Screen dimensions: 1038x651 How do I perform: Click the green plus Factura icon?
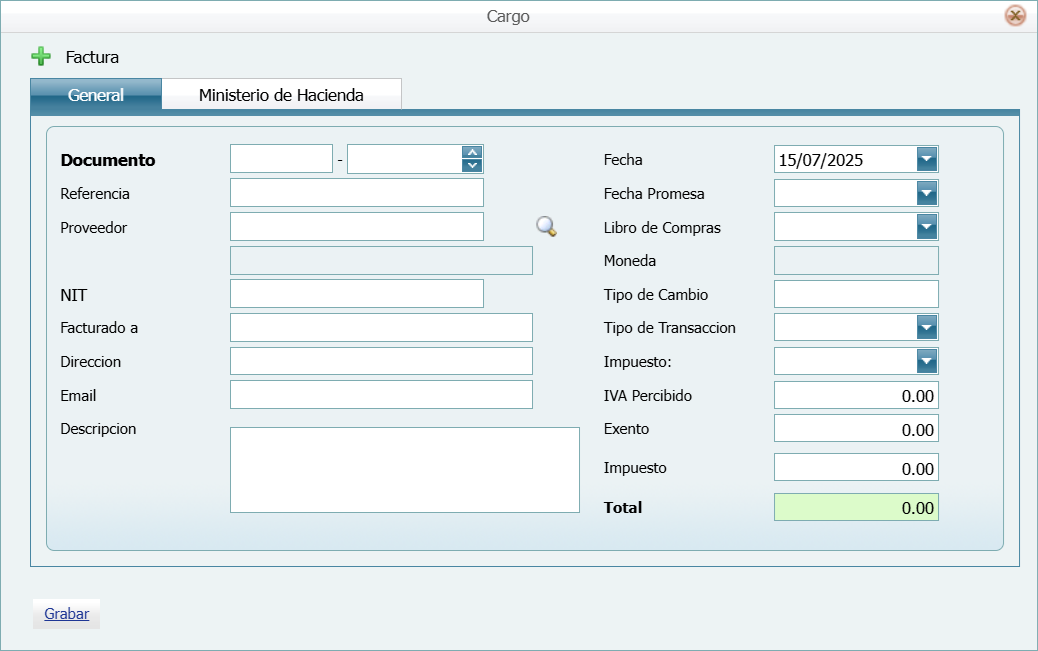[x=41, y=56]
